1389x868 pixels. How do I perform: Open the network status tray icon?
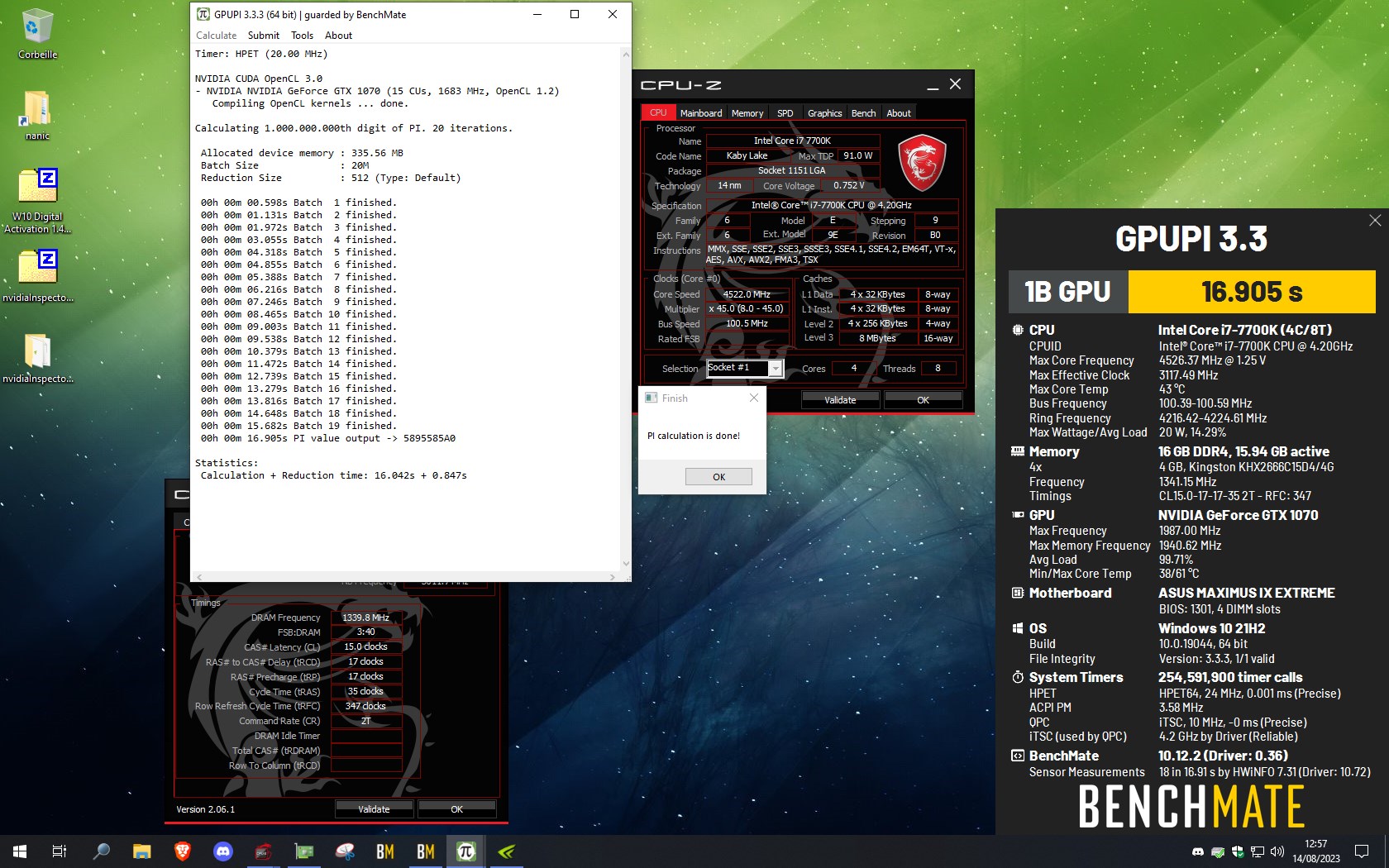click(1258, 851)
